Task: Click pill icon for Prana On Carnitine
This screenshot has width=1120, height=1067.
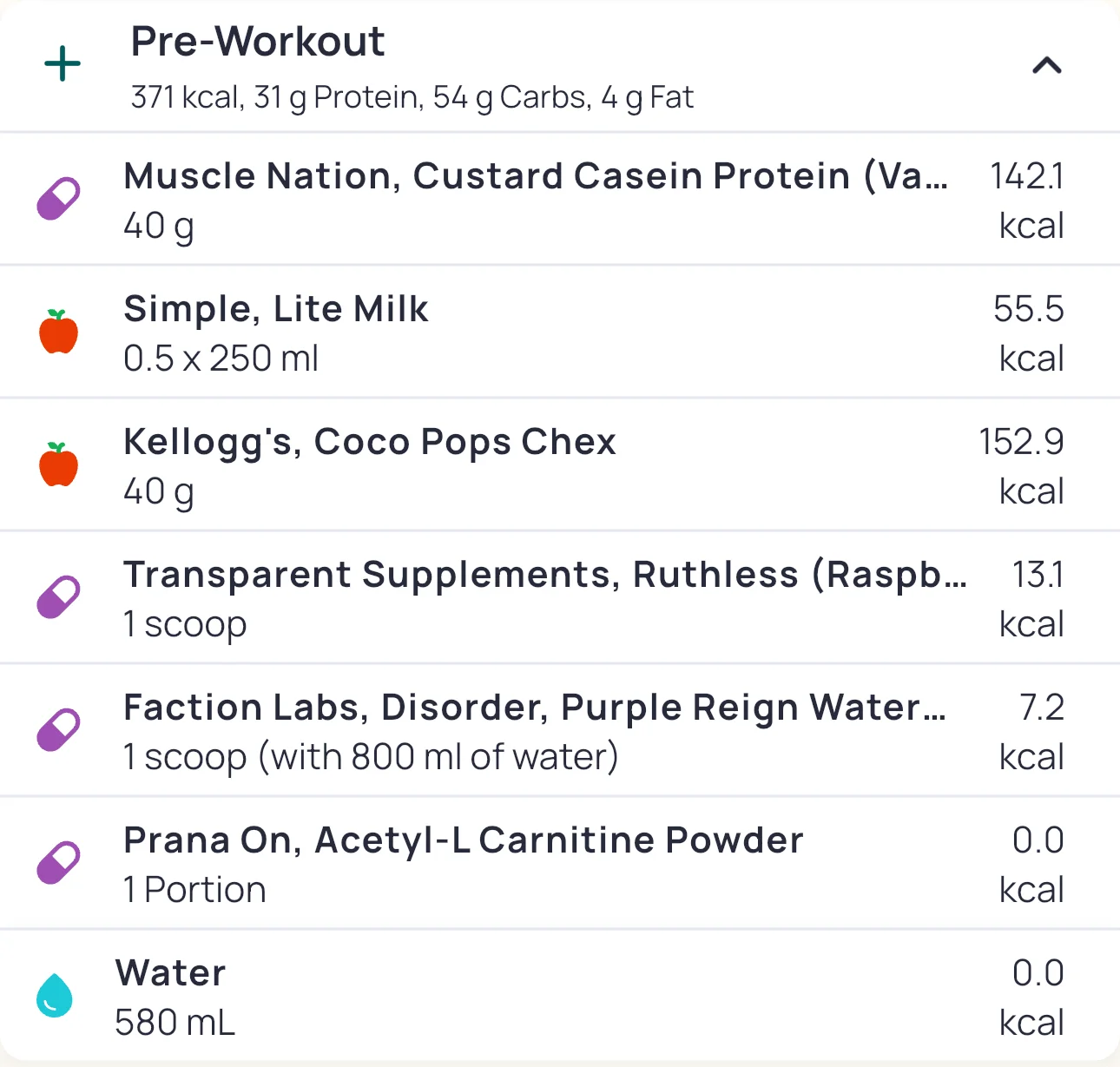Action: 58,863
